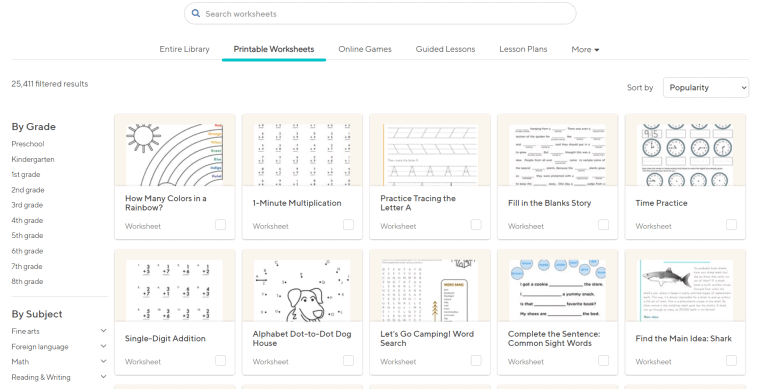
Task: Open the 1-Minute Multiplication thumbnail
Action: click(x=302, y=155)
